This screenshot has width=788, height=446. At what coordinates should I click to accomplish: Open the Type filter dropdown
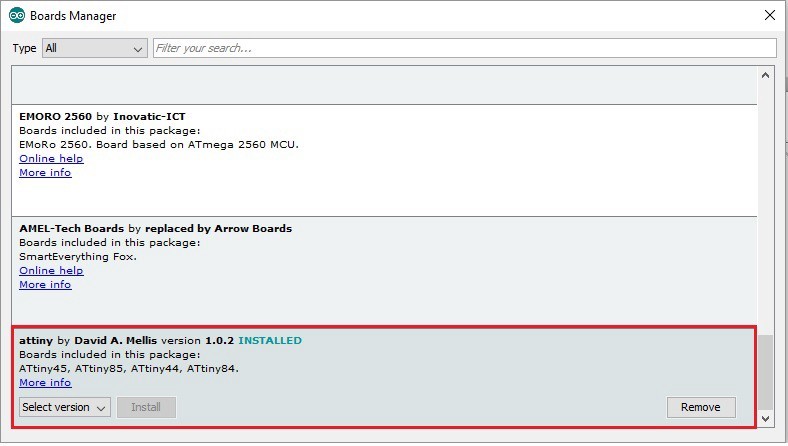pos(95,48)
